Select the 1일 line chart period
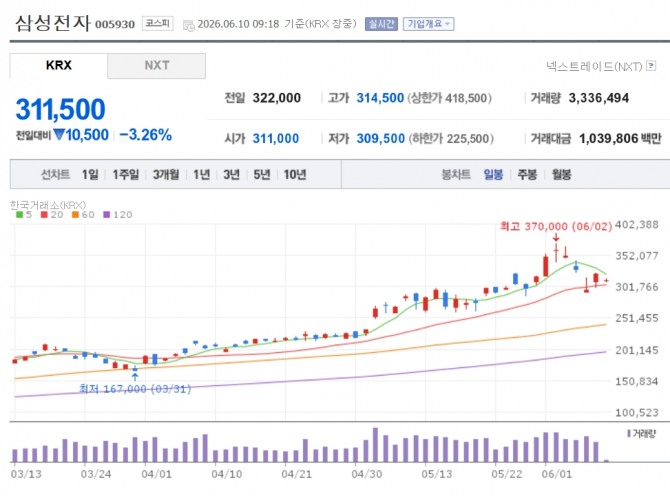 point(90,174)
